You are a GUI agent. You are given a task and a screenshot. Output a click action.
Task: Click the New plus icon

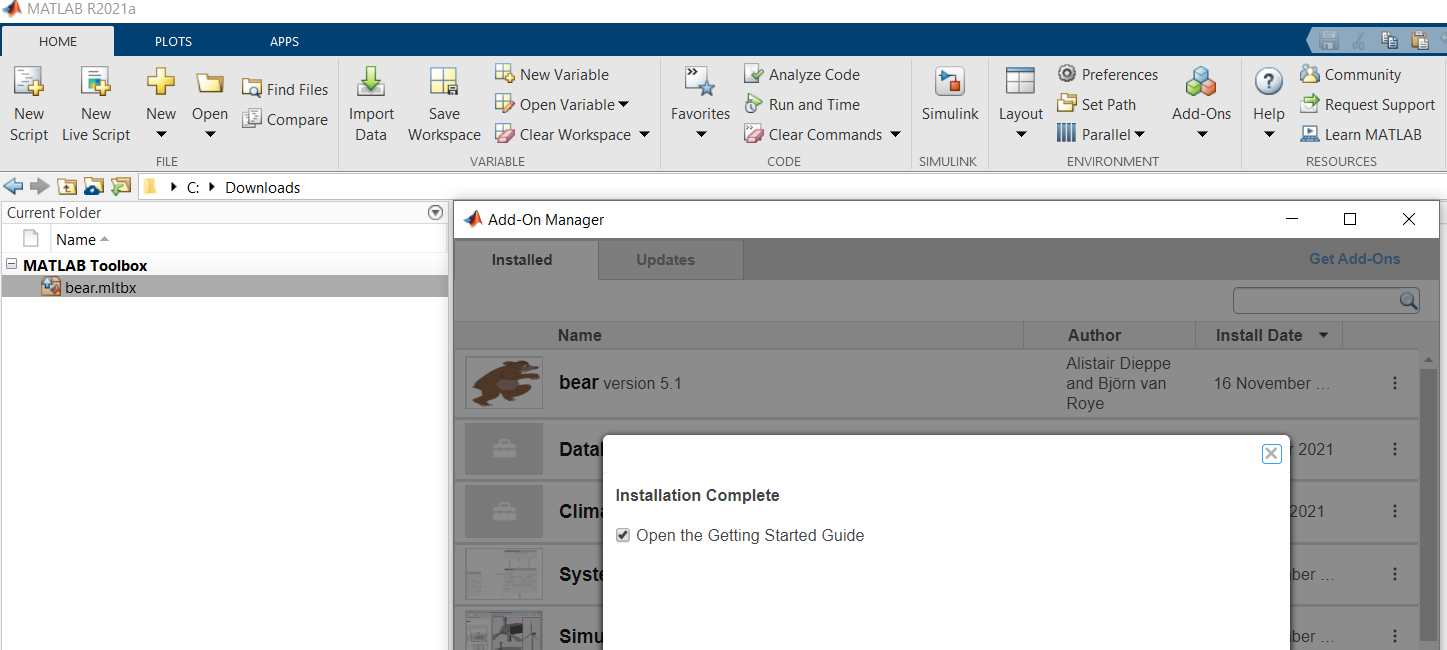160,82
